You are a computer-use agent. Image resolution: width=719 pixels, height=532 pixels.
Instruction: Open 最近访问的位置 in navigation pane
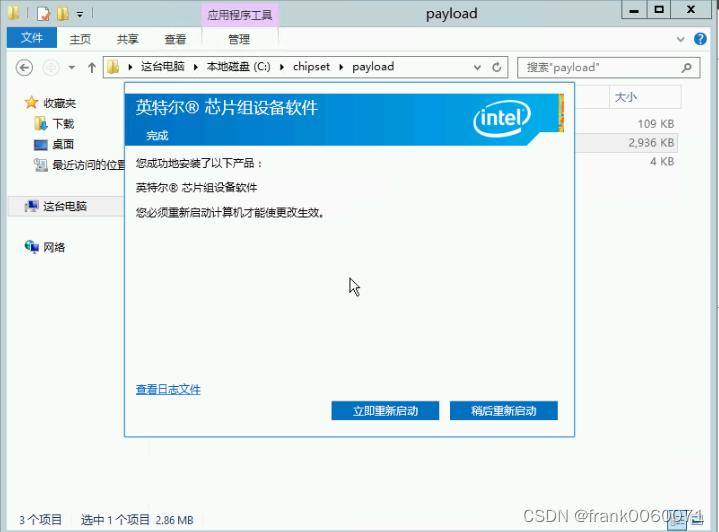[88, 165]
